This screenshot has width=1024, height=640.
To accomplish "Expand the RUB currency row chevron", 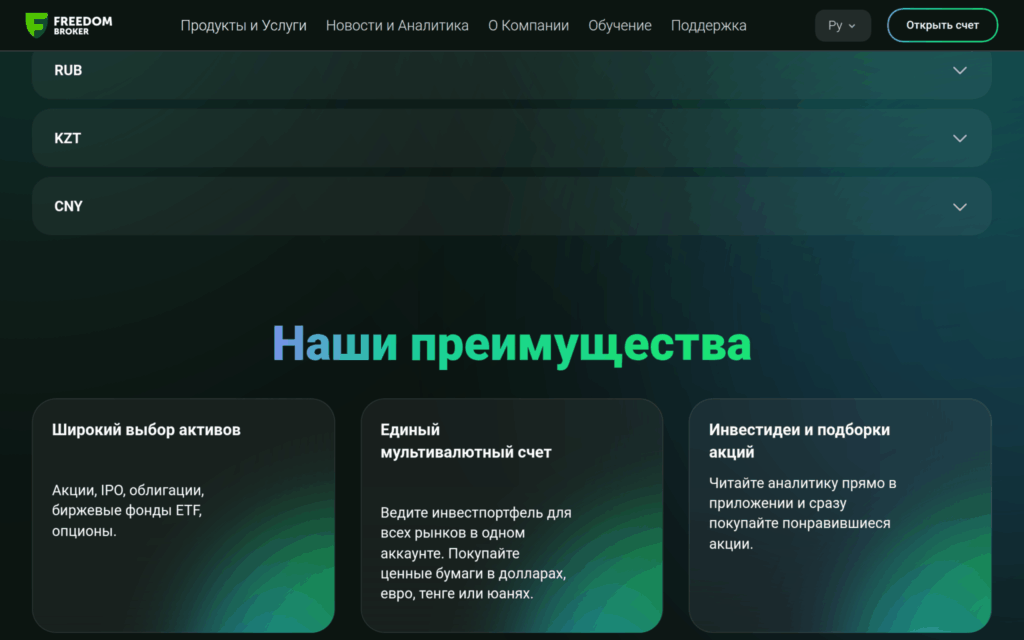I will click(x=959, y=71).
